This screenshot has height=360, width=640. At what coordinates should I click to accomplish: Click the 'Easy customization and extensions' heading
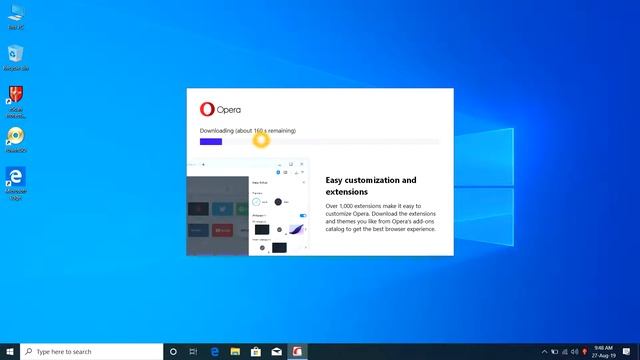(x=371, y=186)
